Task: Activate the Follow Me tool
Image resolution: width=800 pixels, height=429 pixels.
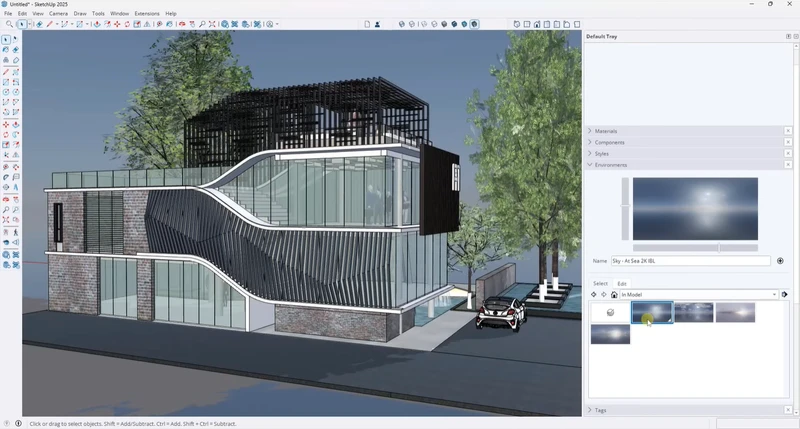Action: click(16, 134)
